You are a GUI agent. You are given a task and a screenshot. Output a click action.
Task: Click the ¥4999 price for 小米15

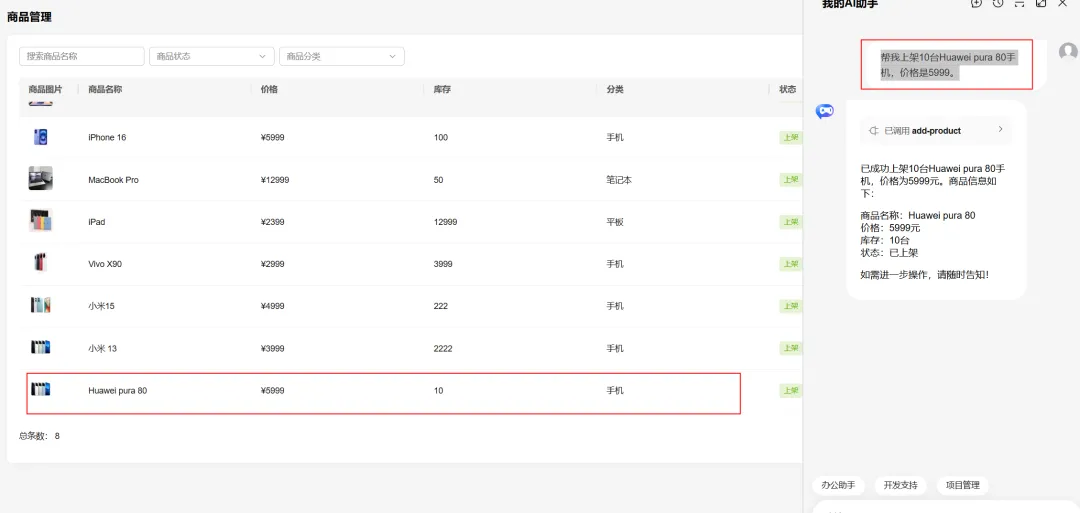tap(272, 306)
